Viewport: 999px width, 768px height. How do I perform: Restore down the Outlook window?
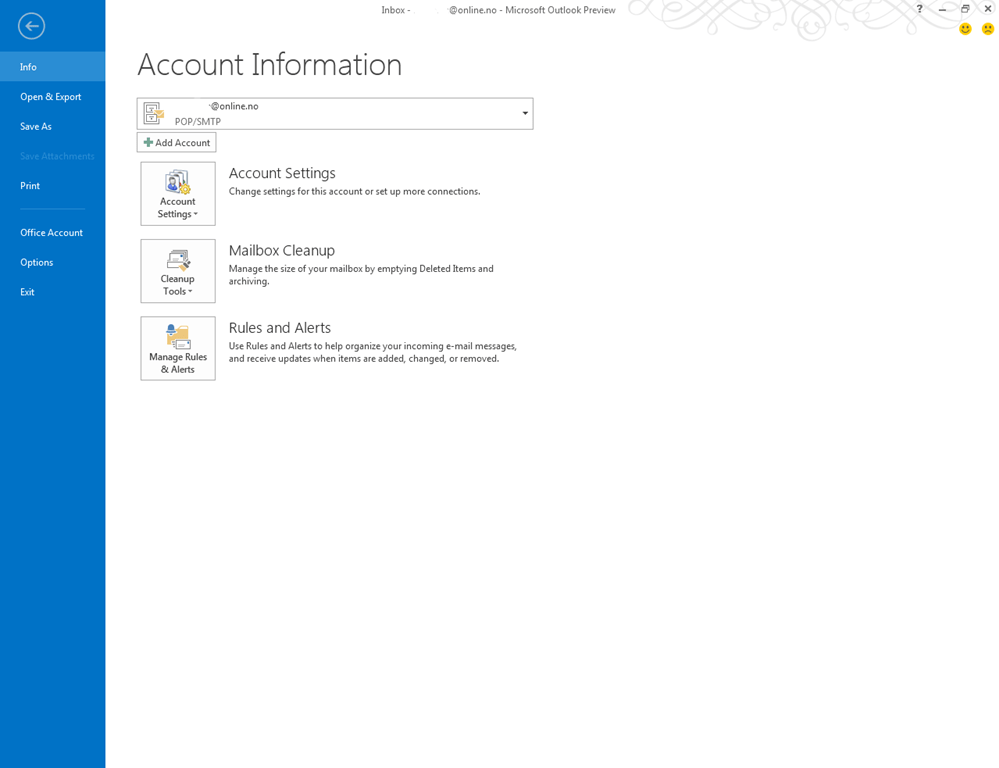[965, 9]
